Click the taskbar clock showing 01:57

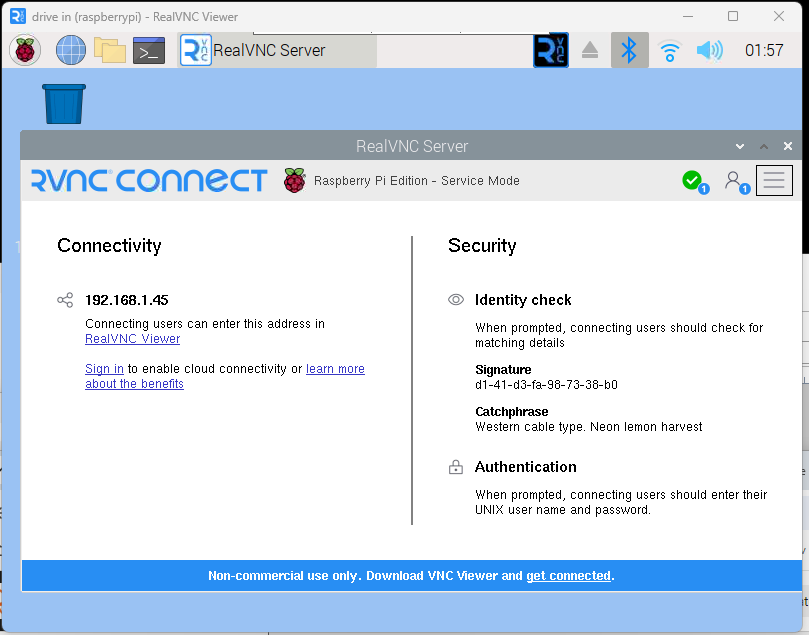pyautogui.click(x=764, y=50)
